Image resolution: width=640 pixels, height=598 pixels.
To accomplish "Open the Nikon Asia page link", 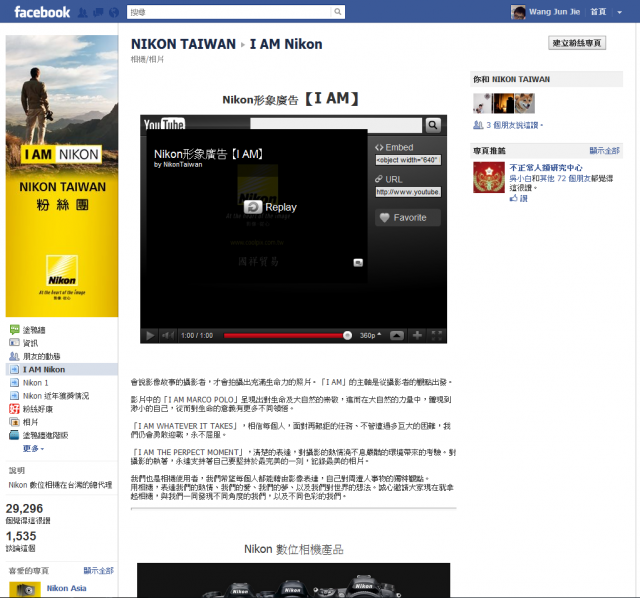I will [67, 588].
